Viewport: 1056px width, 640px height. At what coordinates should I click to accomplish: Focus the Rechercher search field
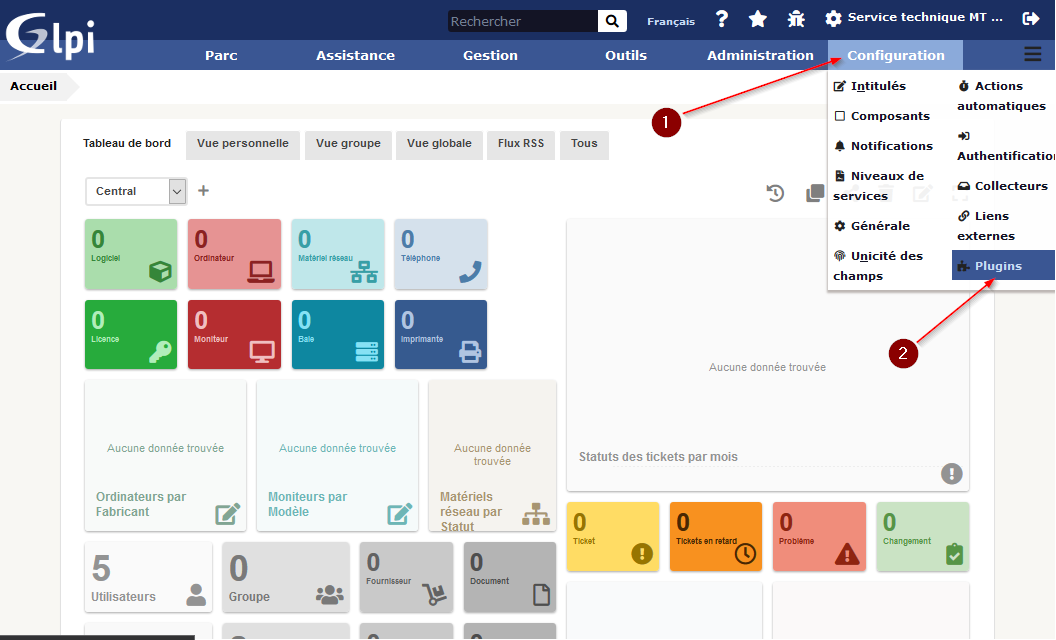(x=520, y=21)
